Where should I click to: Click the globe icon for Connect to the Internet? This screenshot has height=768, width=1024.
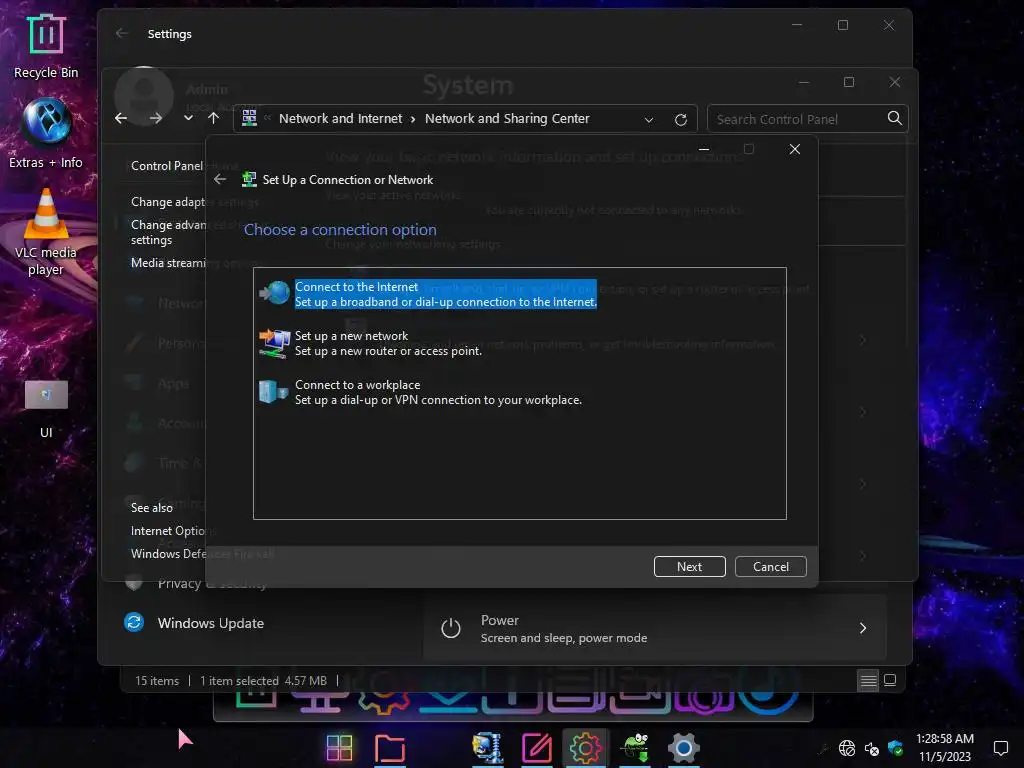[x=275, y=293]
